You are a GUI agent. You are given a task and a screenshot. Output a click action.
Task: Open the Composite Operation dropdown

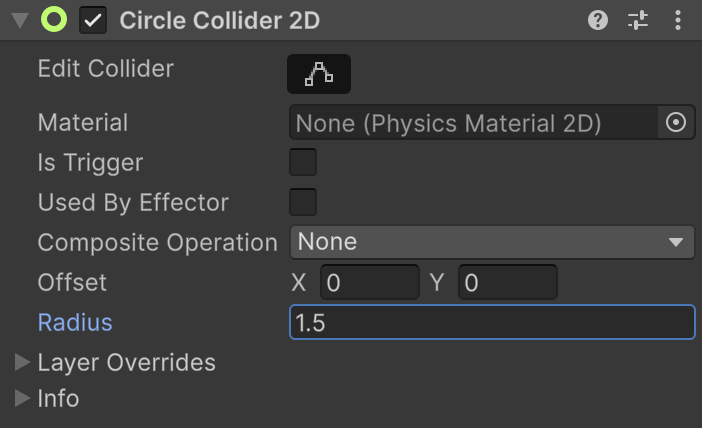pos(491,242)
